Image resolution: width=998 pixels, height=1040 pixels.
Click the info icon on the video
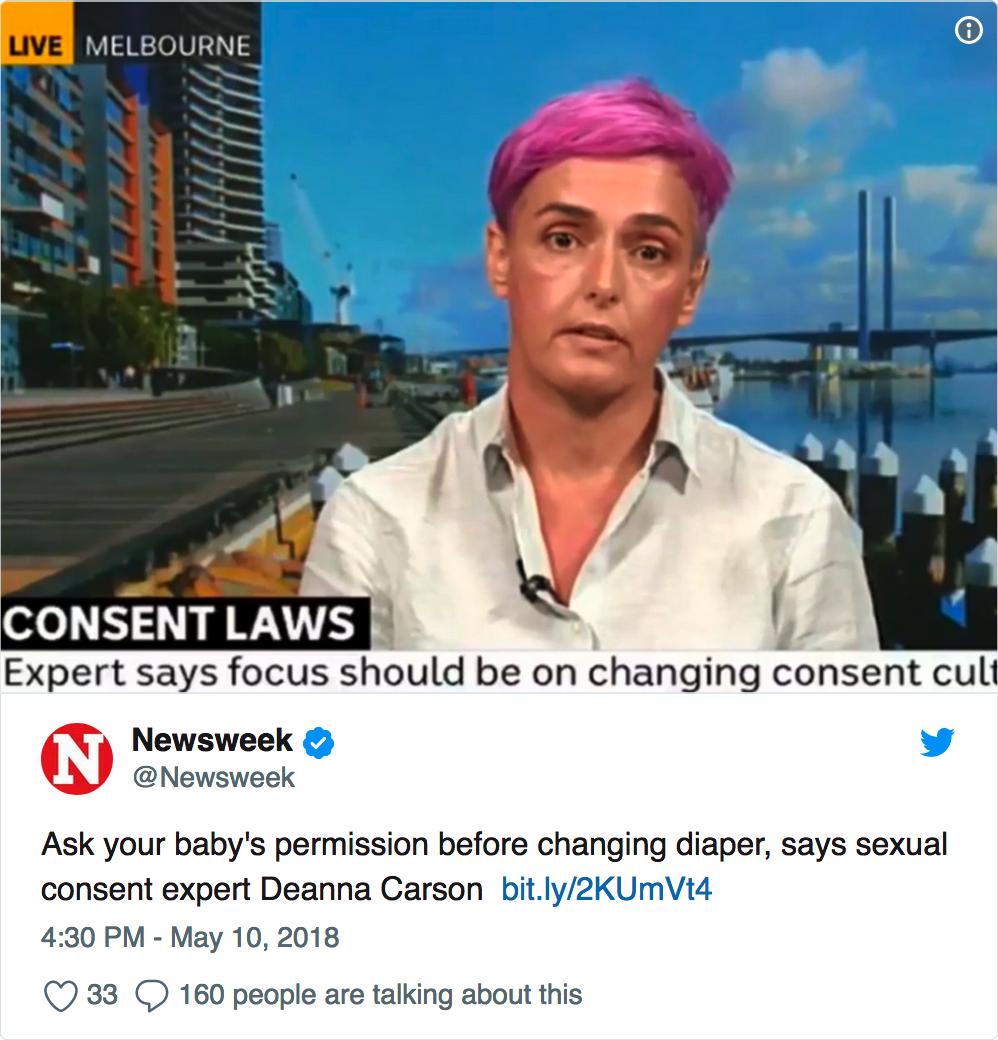coord(968,31)
